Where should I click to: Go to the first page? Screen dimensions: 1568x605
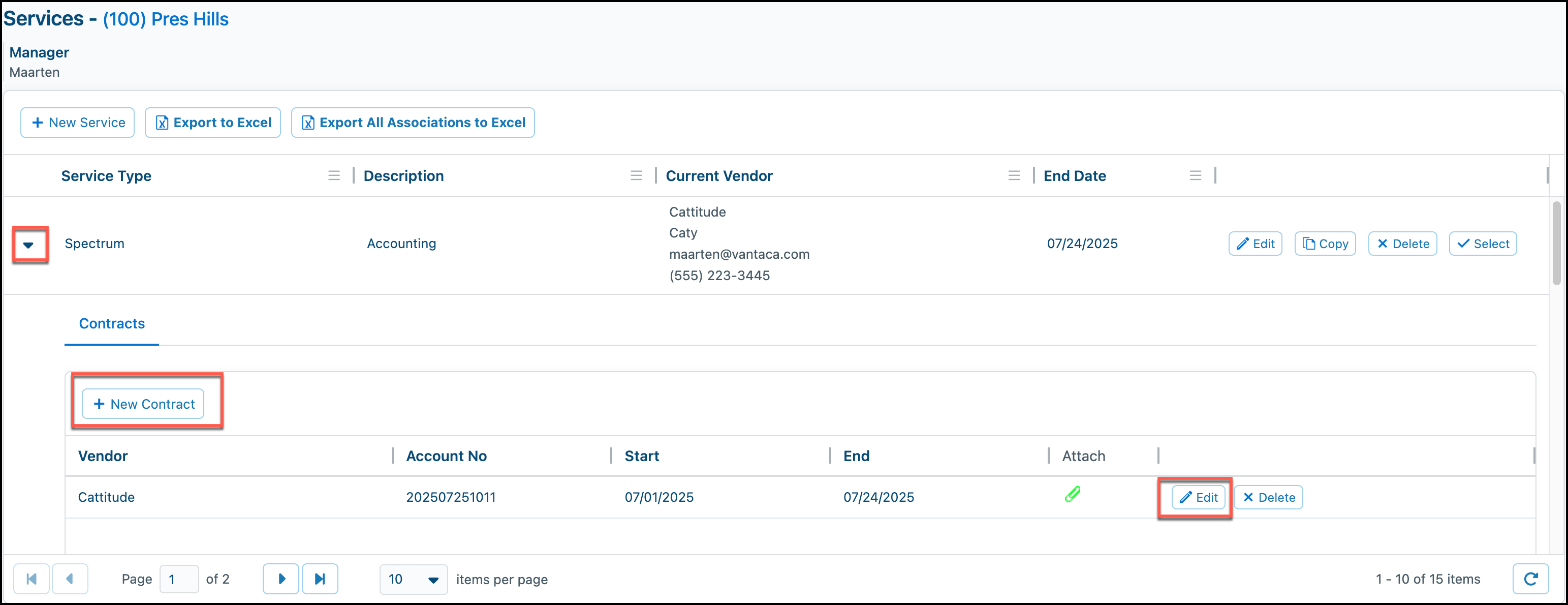31,578
